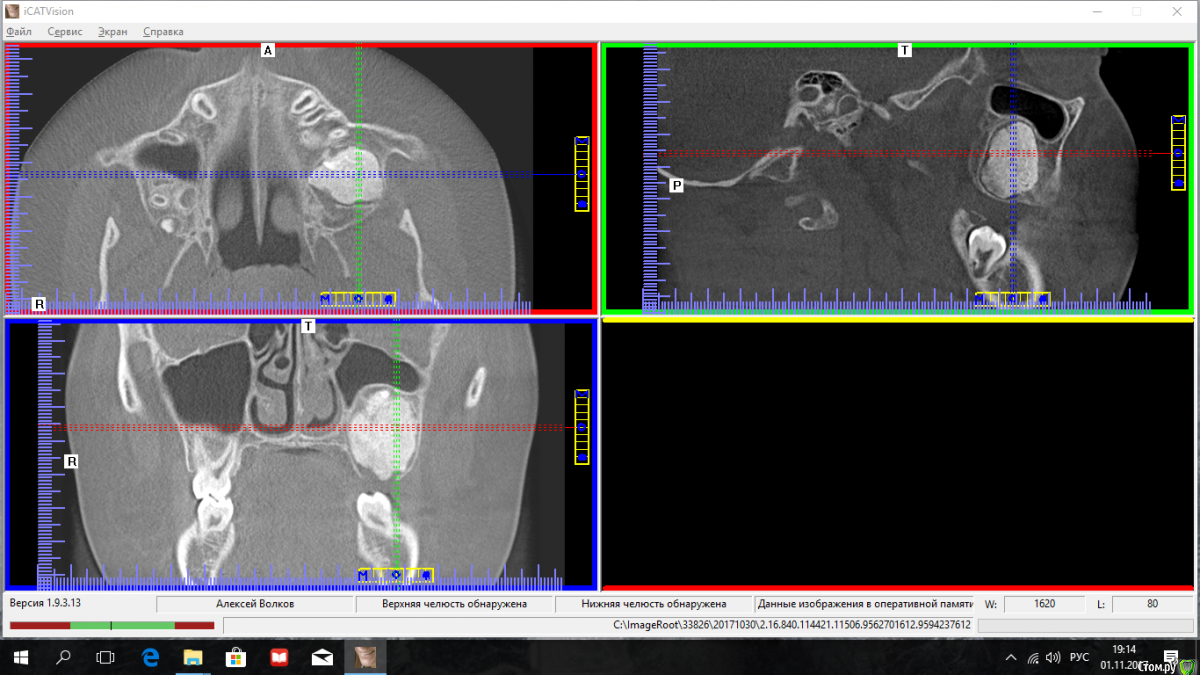The width and height of the screenshot is (1200, 675).
Task: Click the W window value field
Action: [x=1044, y=604]
